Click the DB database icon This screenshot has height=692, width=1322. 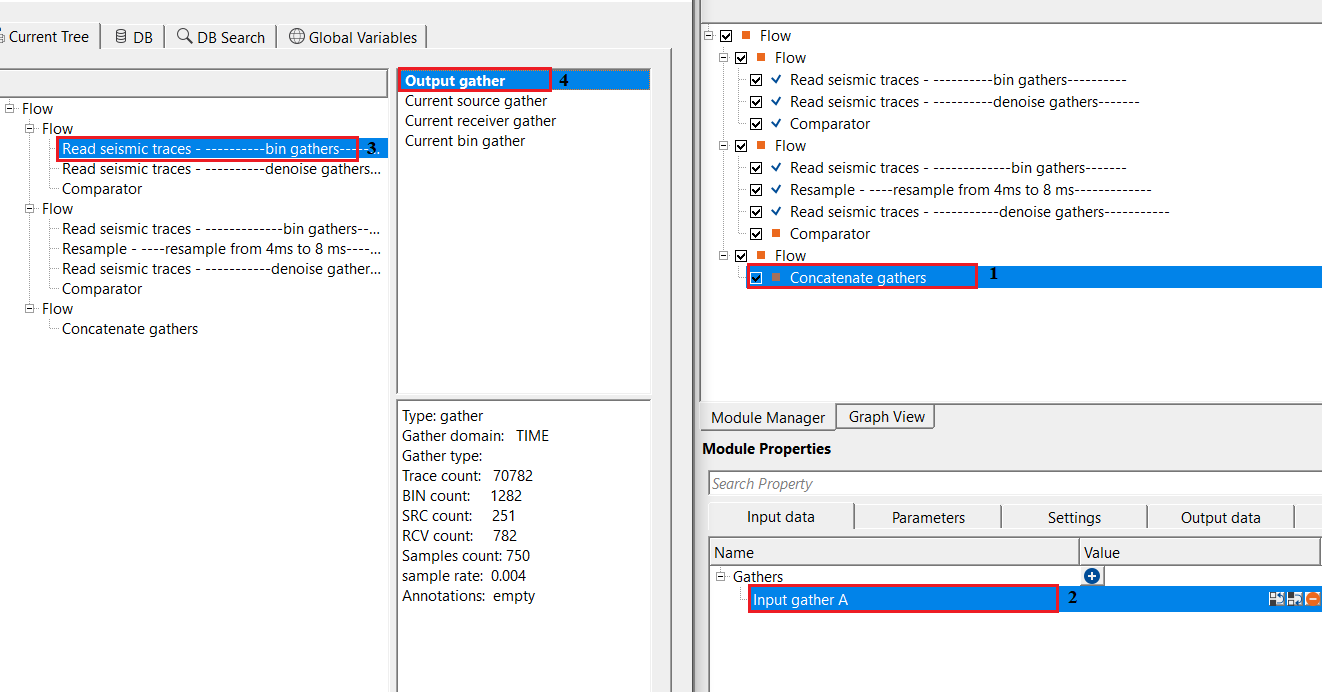pyautogui.click(x=121, y=37)
